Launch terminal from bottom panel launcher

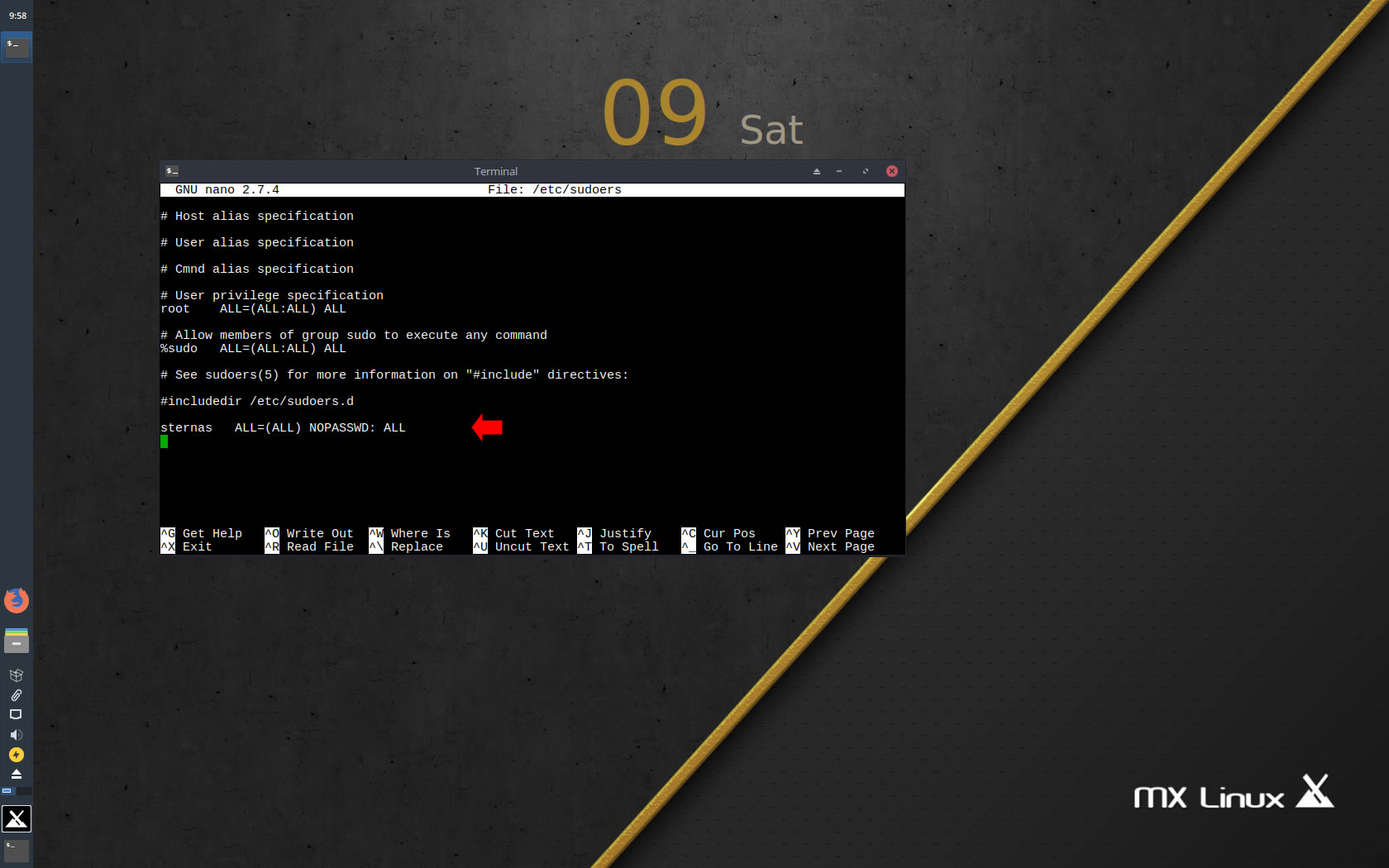[17, 850]
